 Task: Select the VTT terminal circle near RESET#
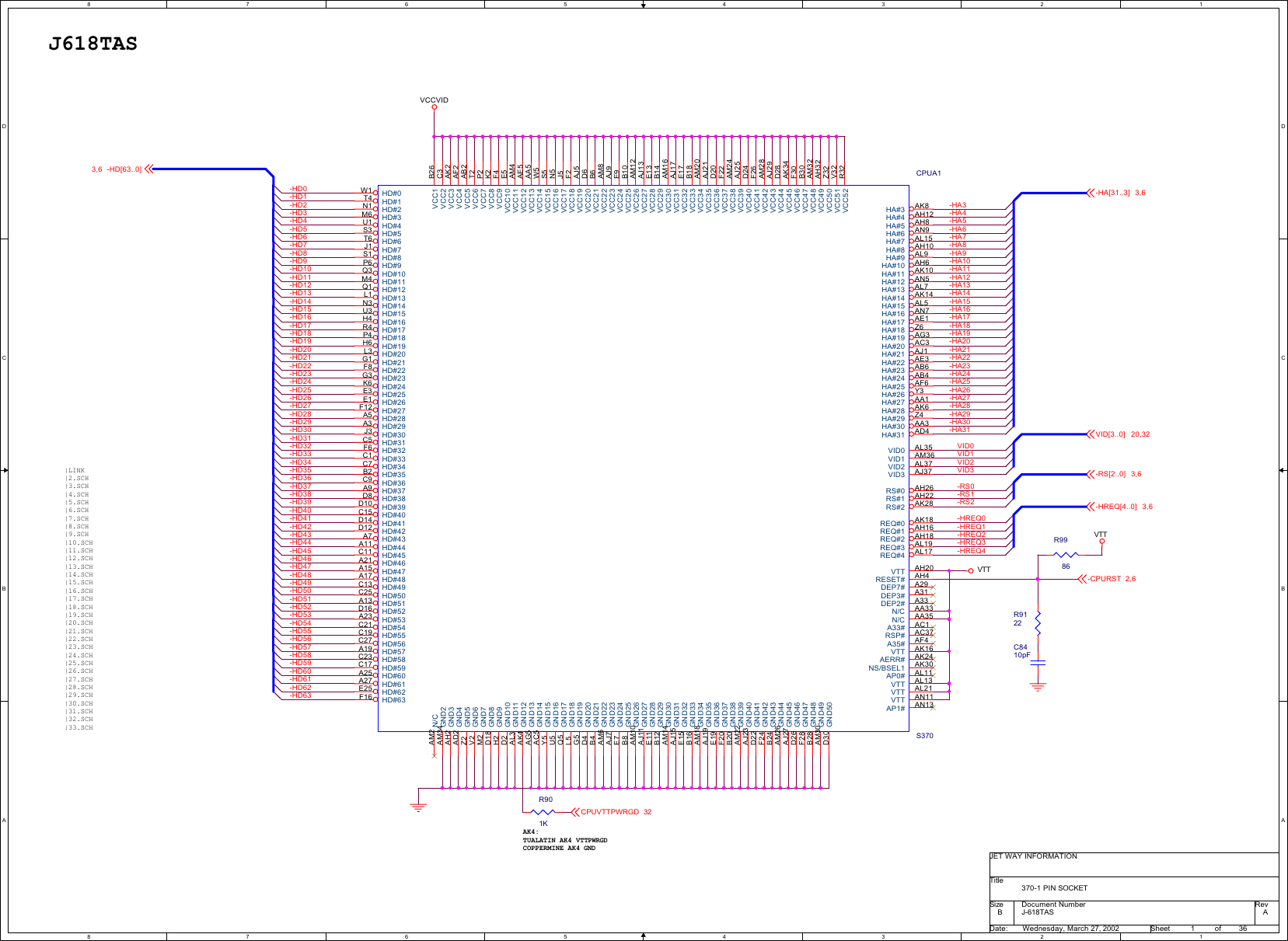coord(972,570)
